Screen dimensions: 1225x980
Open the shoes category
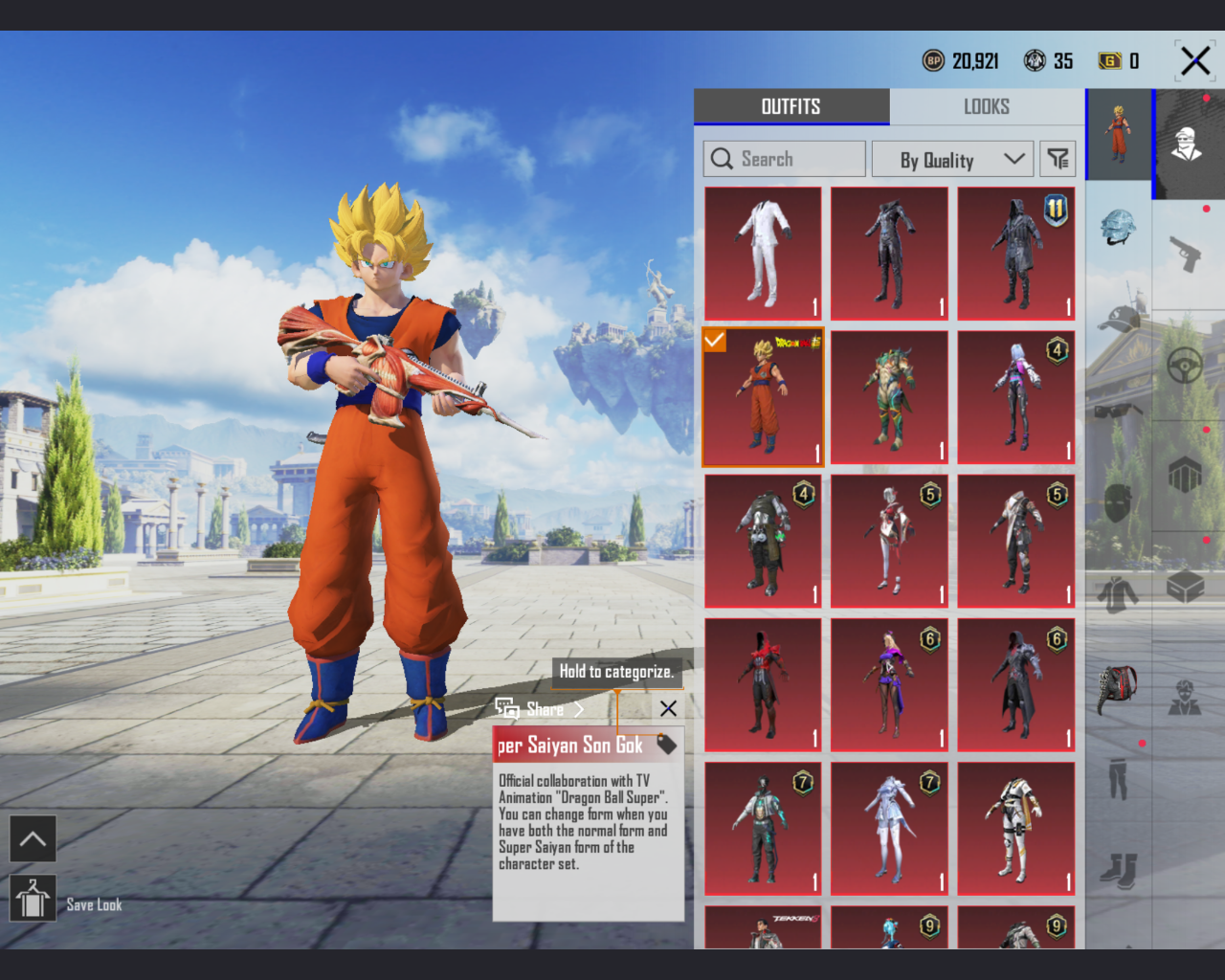click(1118, 870)
